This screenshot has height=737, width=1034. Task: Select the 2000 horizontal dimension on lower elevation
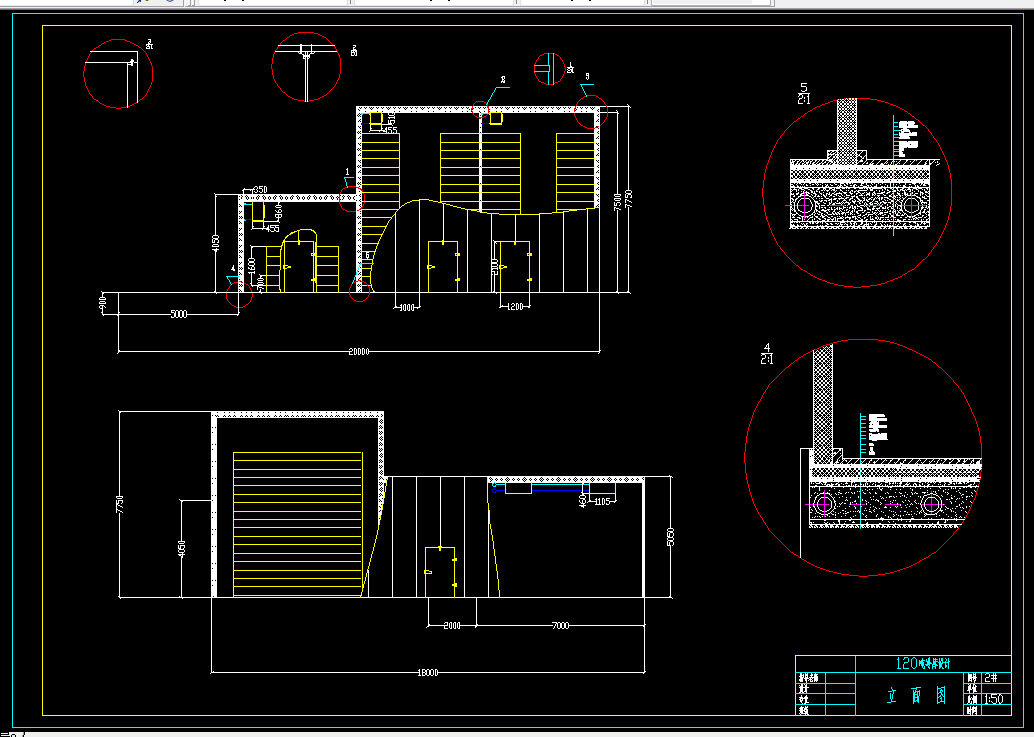pos(452,625)
